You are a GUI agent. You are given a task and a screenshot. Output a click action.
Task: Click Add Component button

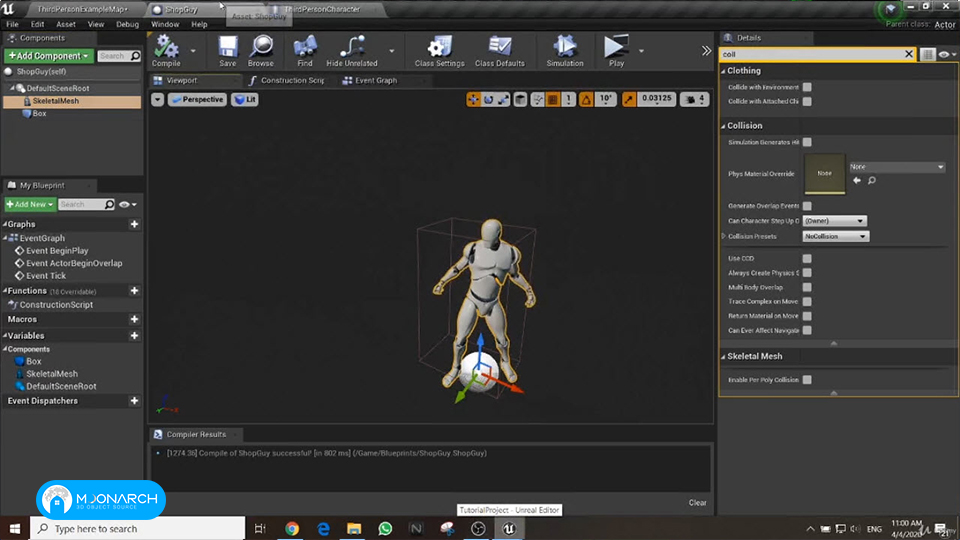(x=49, y=56)
